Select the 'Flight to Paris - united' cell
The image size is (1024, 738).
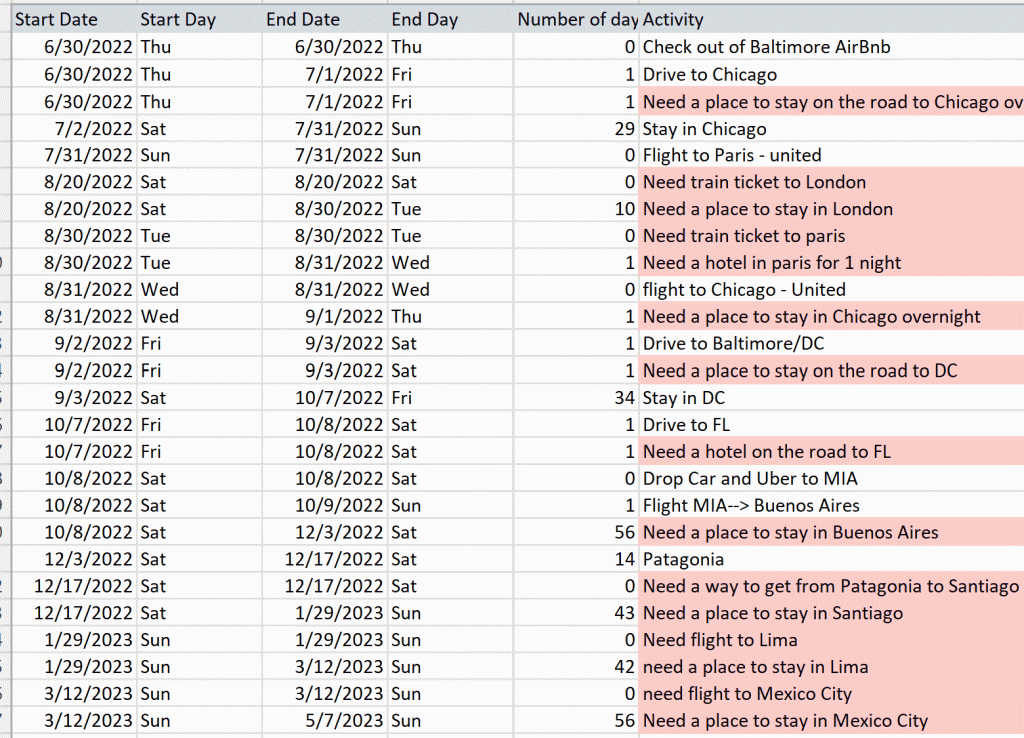coord(732,155)
